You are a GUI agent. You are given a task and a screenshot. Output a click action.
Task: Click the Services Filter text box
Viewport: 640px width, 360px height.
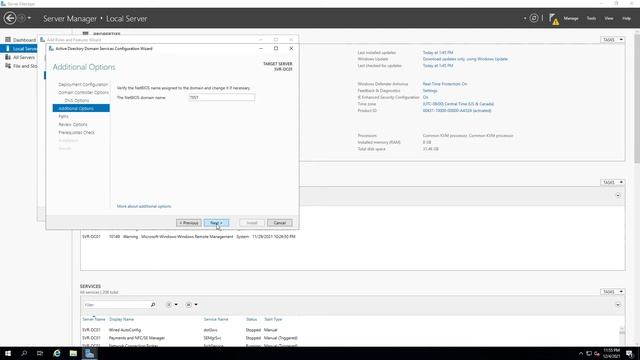[116, 305]
